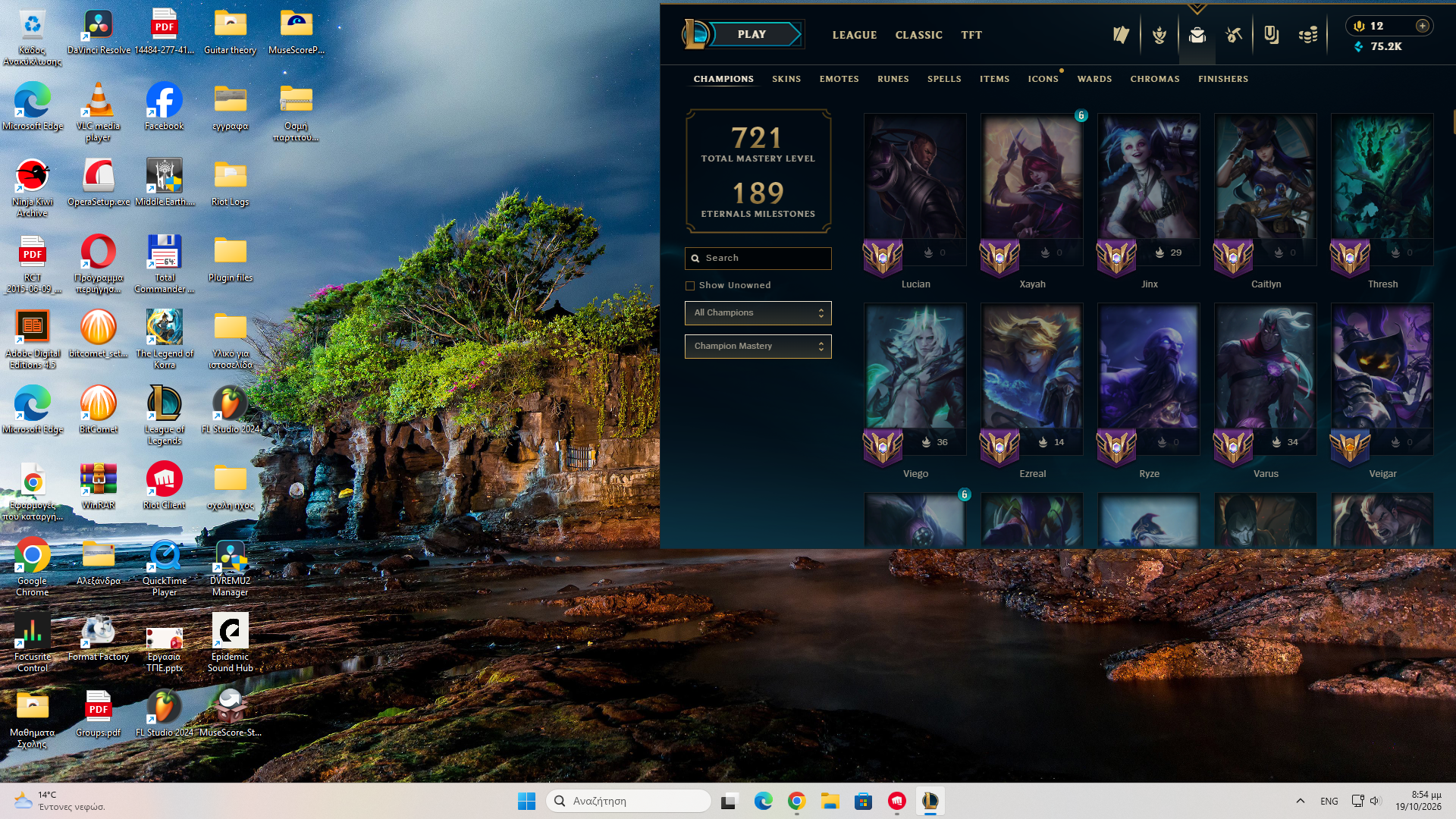
Task: Open the Store coins icon in League client
Action: click(1308, 35)
